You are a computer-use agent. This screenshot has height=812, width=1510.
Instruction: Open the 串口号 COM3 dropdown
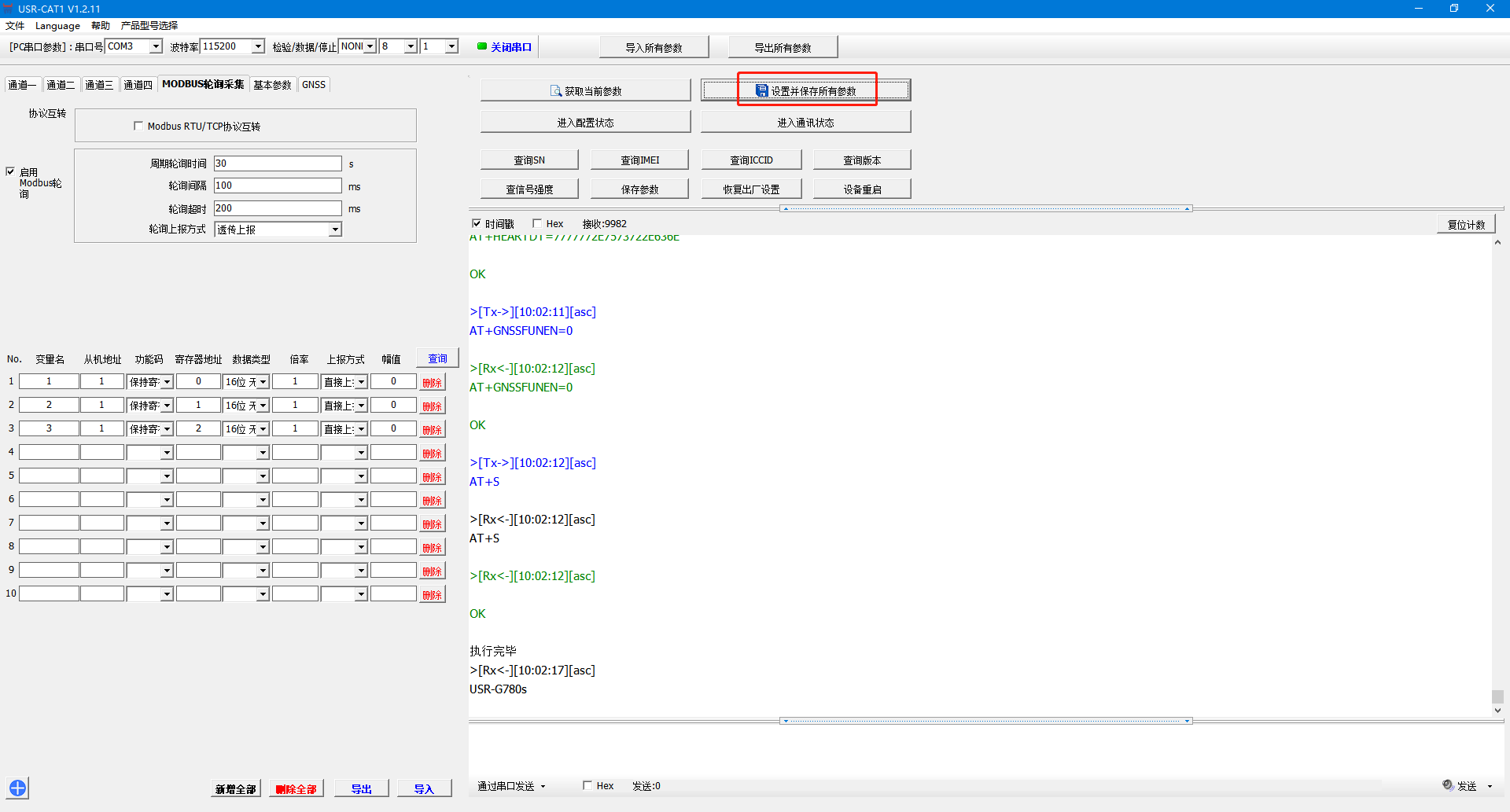pyautogui.click(x=156, y=46)
